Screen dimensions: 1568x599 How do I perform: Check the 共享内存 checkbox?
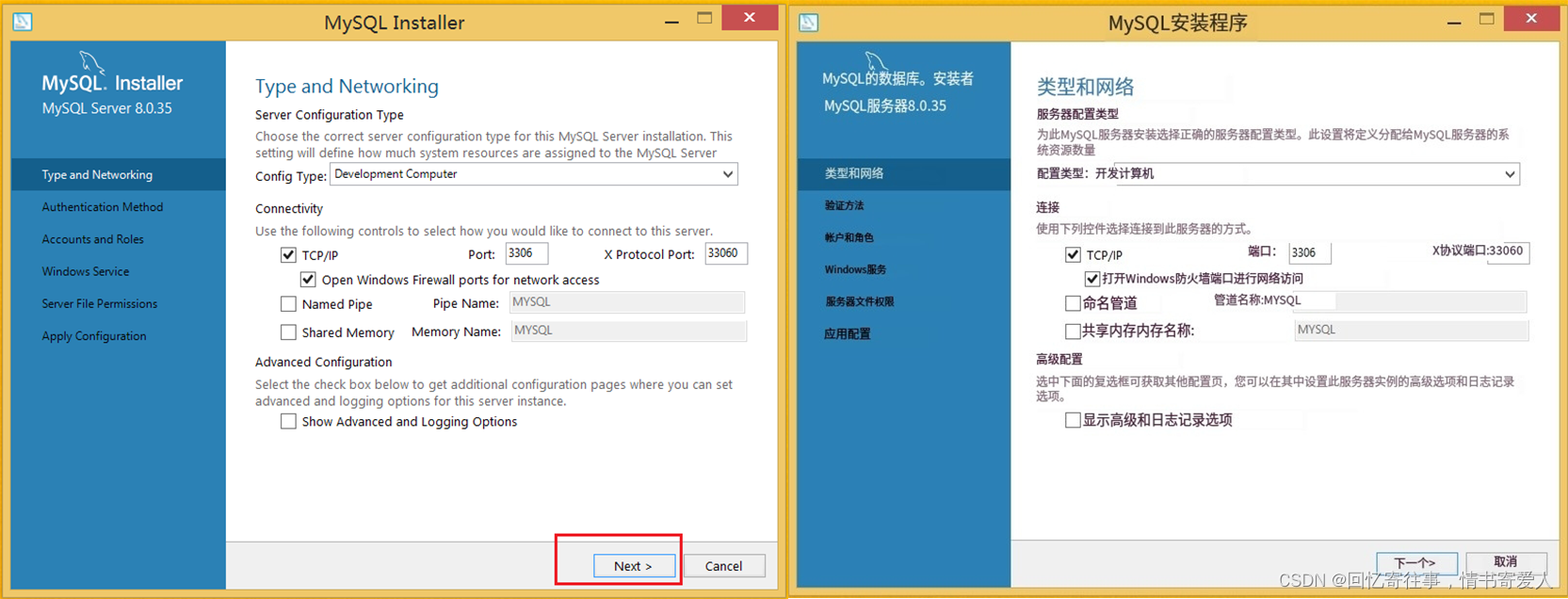(x=1073, y=331)
